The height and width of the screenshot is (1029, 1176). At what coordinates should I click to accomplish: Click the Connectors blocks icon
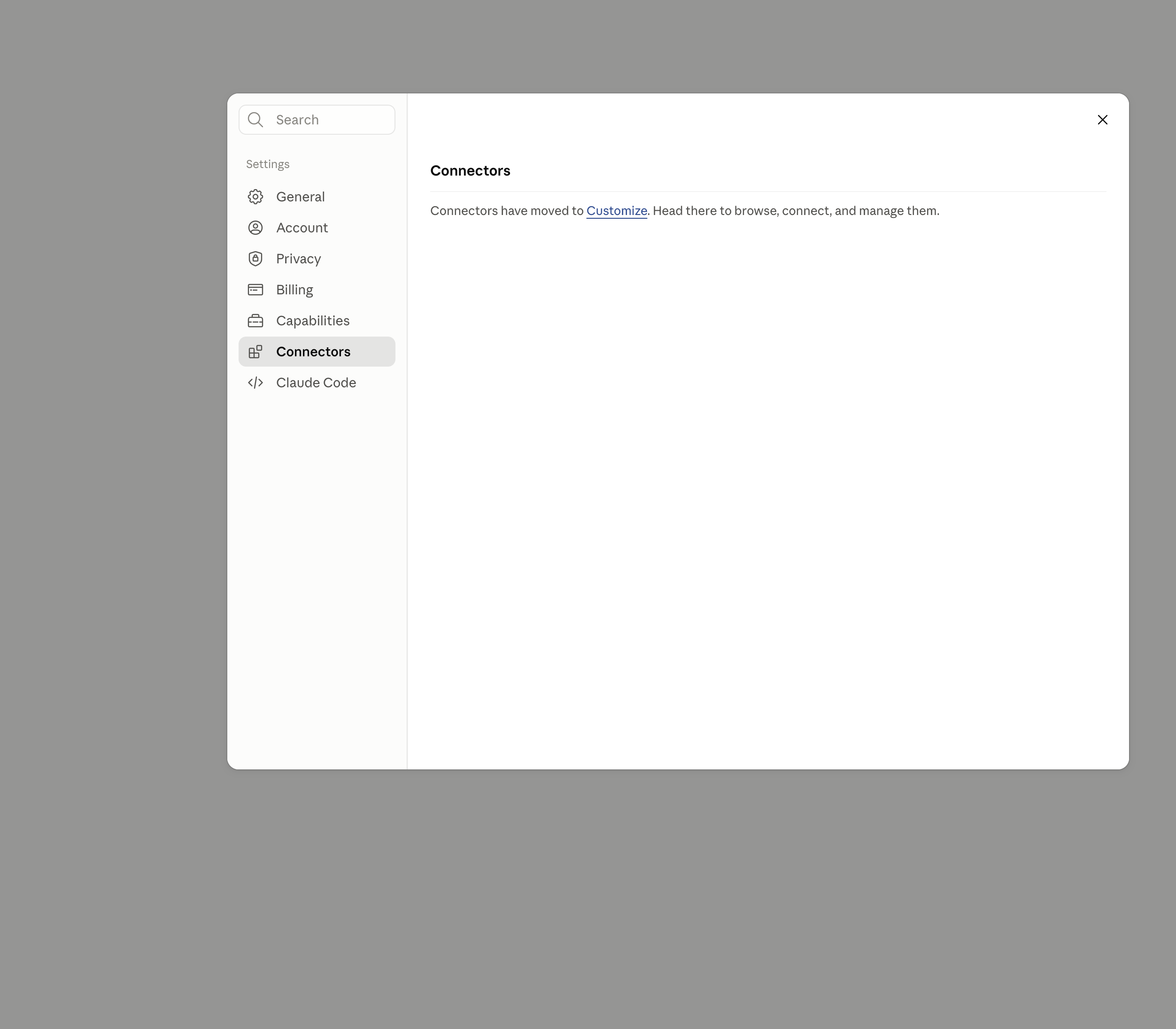point(255,352)
